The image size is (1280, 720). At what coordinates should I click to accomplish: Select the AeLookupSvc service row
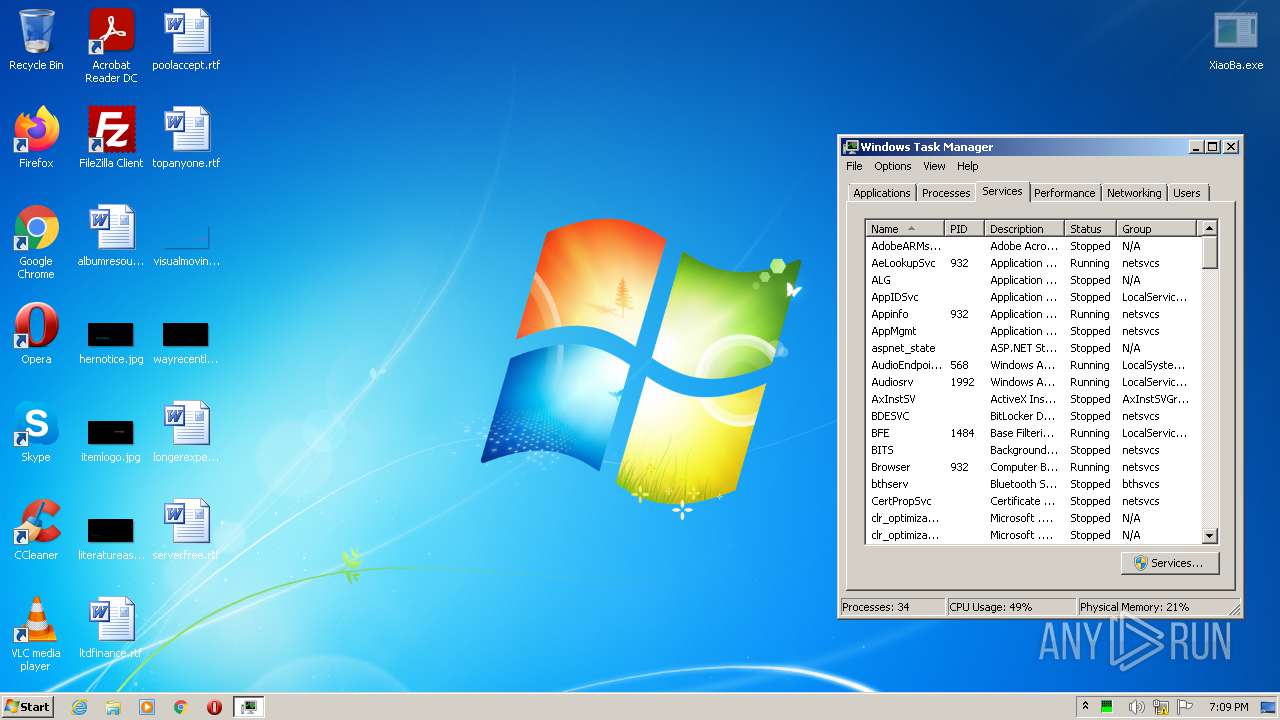[x=1033, y=263]
